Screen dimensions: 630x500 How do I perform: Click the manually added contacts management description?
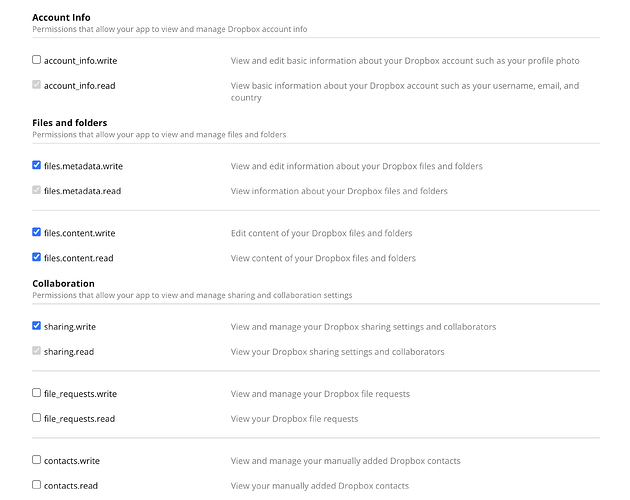(x=345, y=461)
